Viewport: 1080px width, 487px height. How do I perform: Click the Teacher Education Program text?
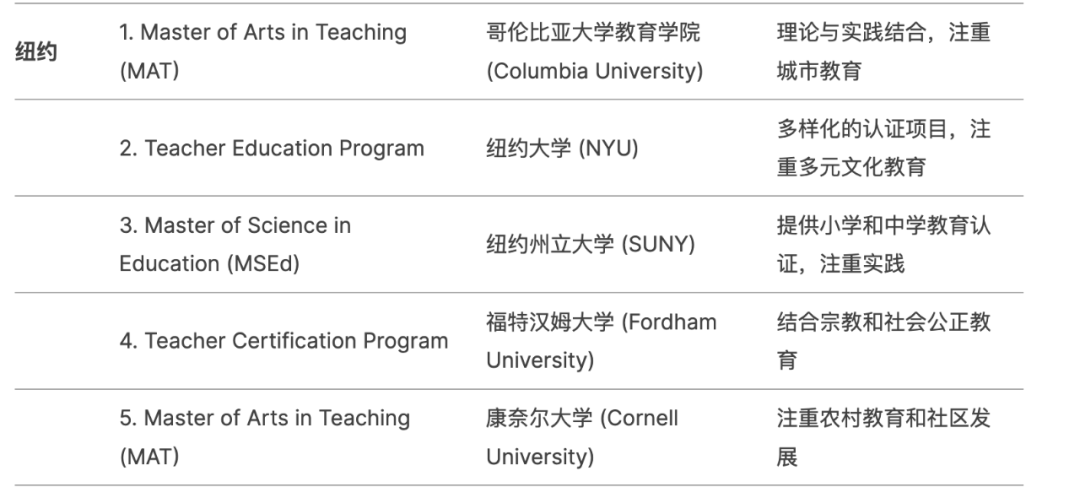(x=271, y=148)
